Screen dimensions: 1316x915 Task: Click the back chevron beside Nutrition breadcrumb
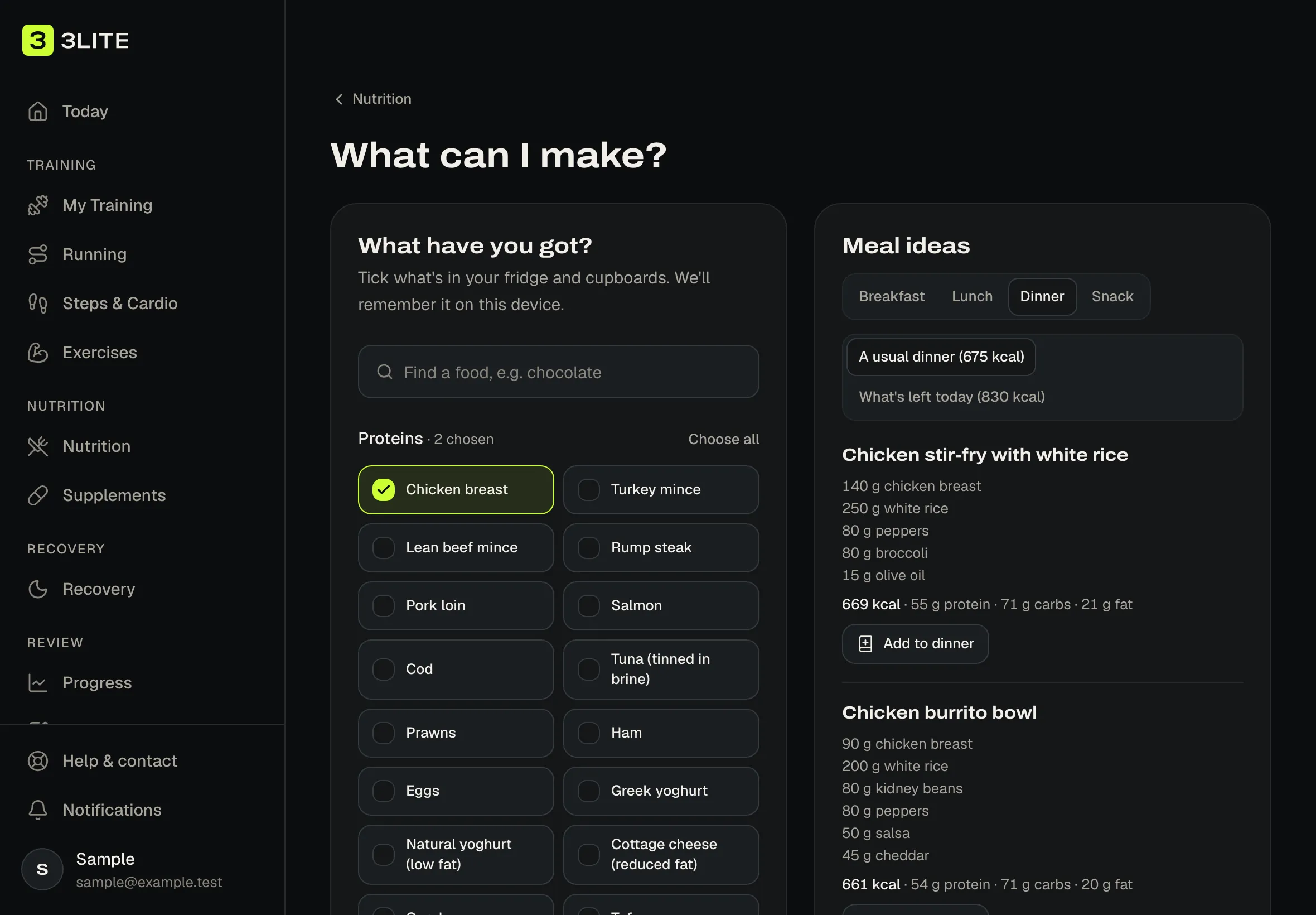click(339, 99)
